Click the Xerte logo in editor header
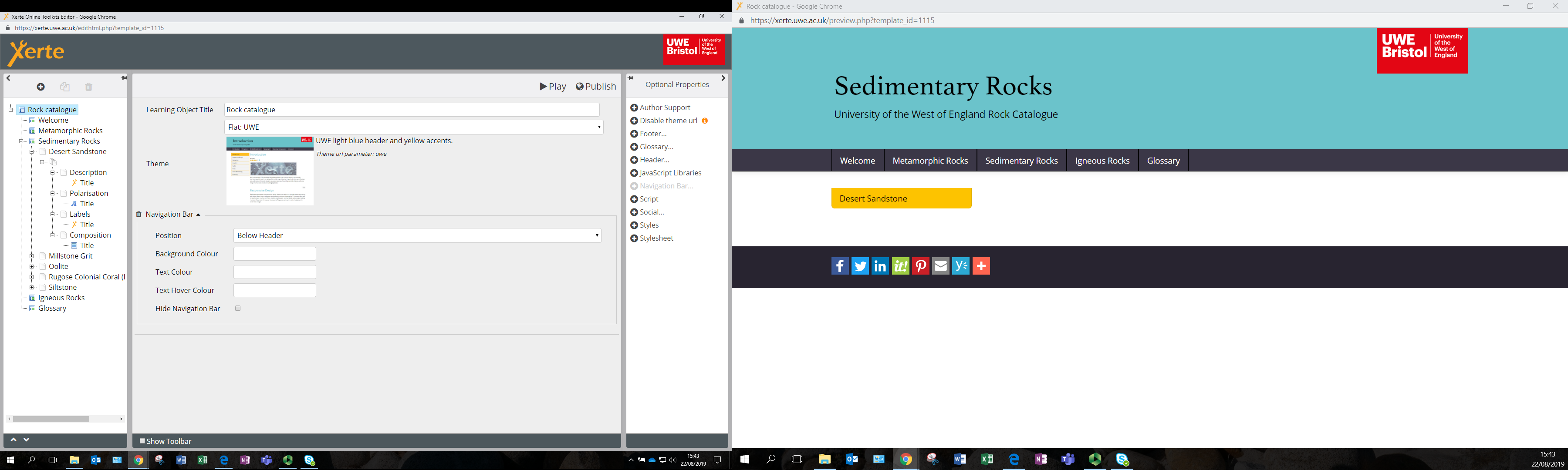The width and height of the screenshot is (1568, 470). pos(36,53)
